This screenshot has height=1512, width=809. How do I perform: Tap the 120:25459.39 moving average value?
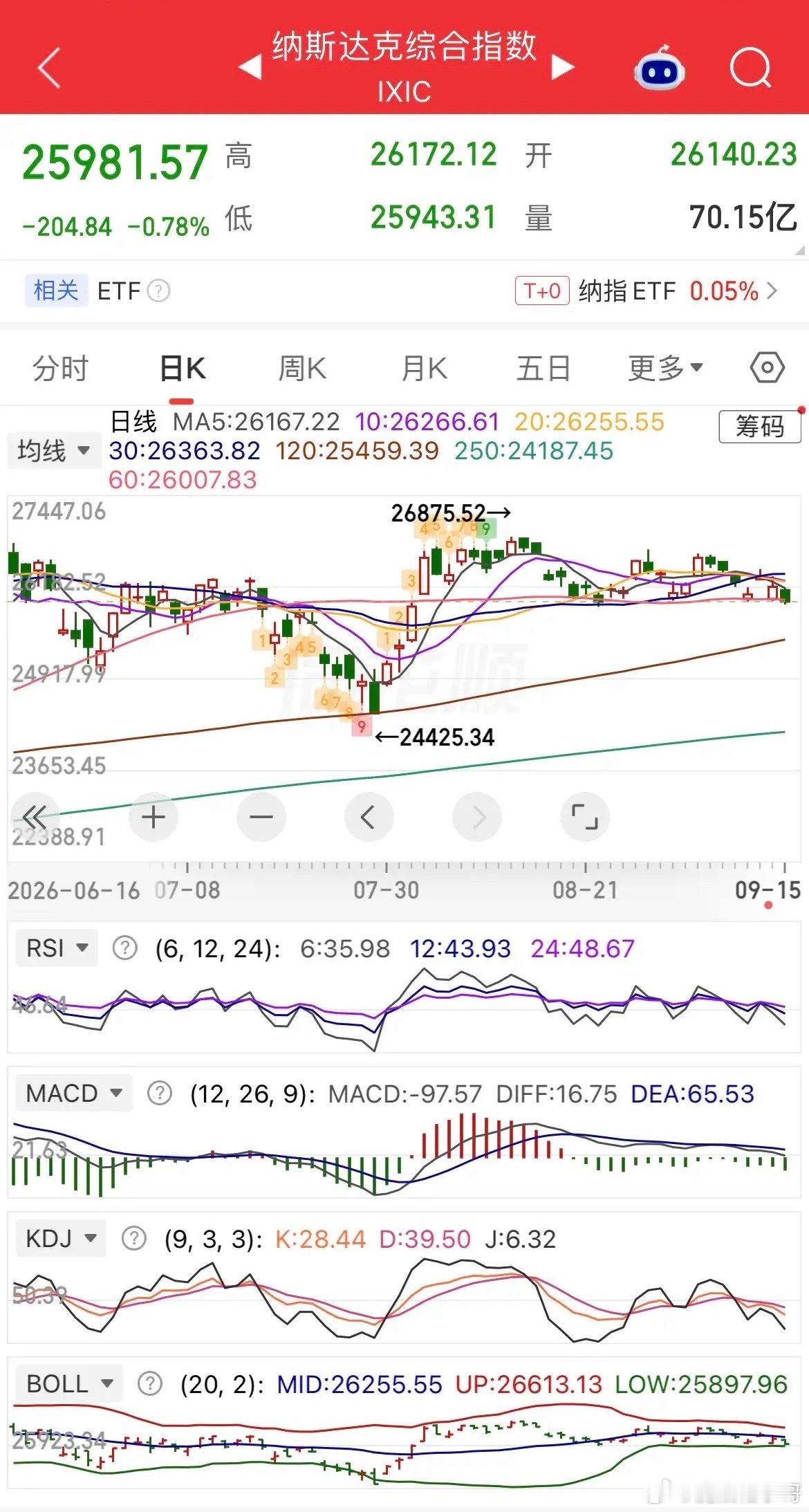pos(357,451)
